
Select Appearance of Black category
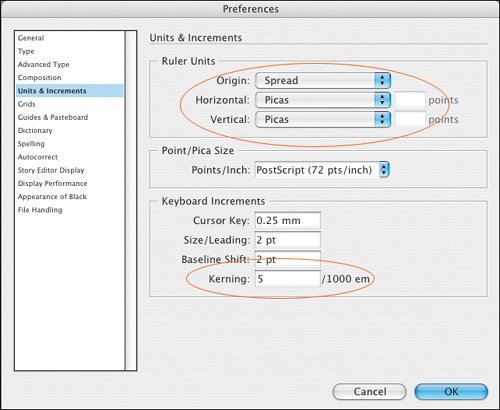[52, 197]
